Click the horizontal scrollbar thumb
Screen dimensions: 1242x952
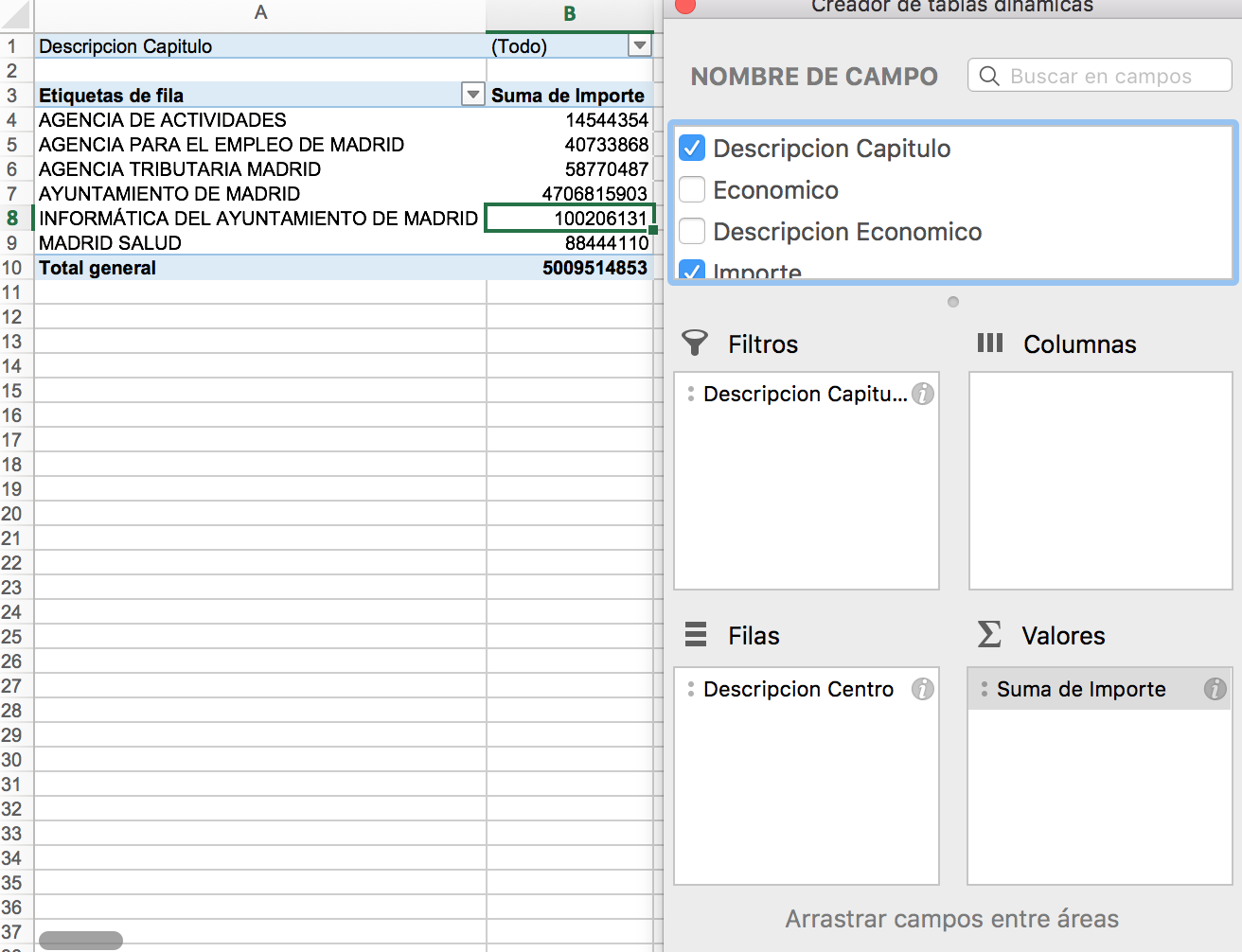tap(80, 940)
